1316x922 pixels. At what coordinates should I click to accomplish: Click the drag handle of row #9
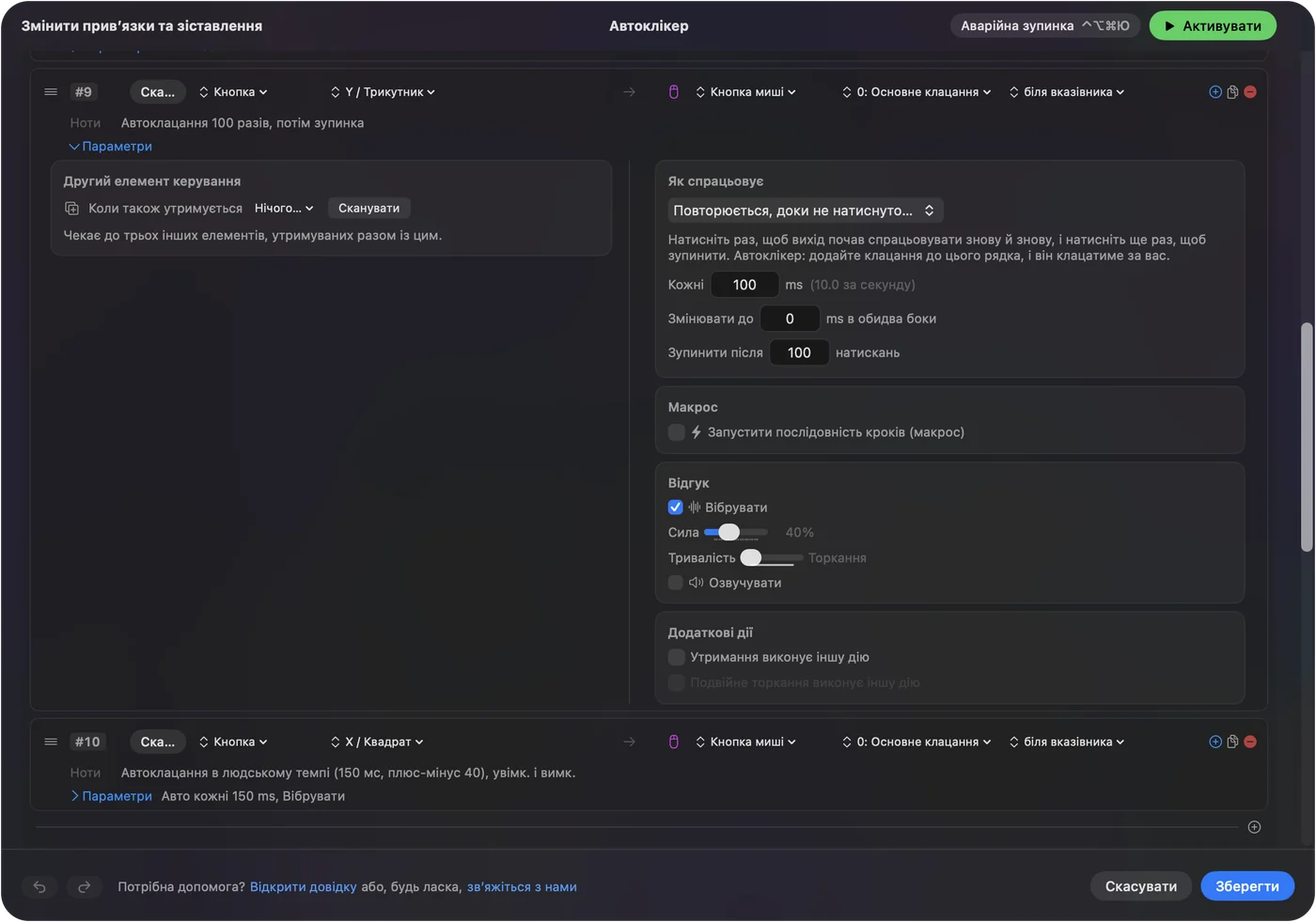tap(51, 92)
